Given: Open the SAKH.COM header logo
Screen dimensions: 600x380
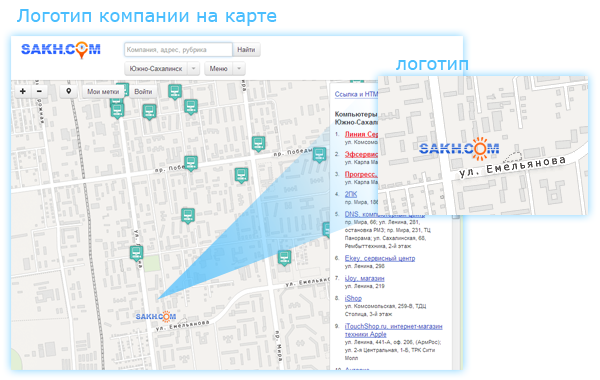Looking at the screenshot, I should (61, 50).
